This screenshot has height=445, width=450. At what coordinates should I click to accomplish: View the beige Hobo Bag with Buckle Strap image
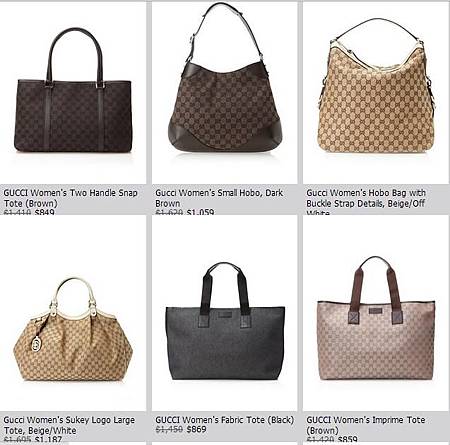[376, 85]
